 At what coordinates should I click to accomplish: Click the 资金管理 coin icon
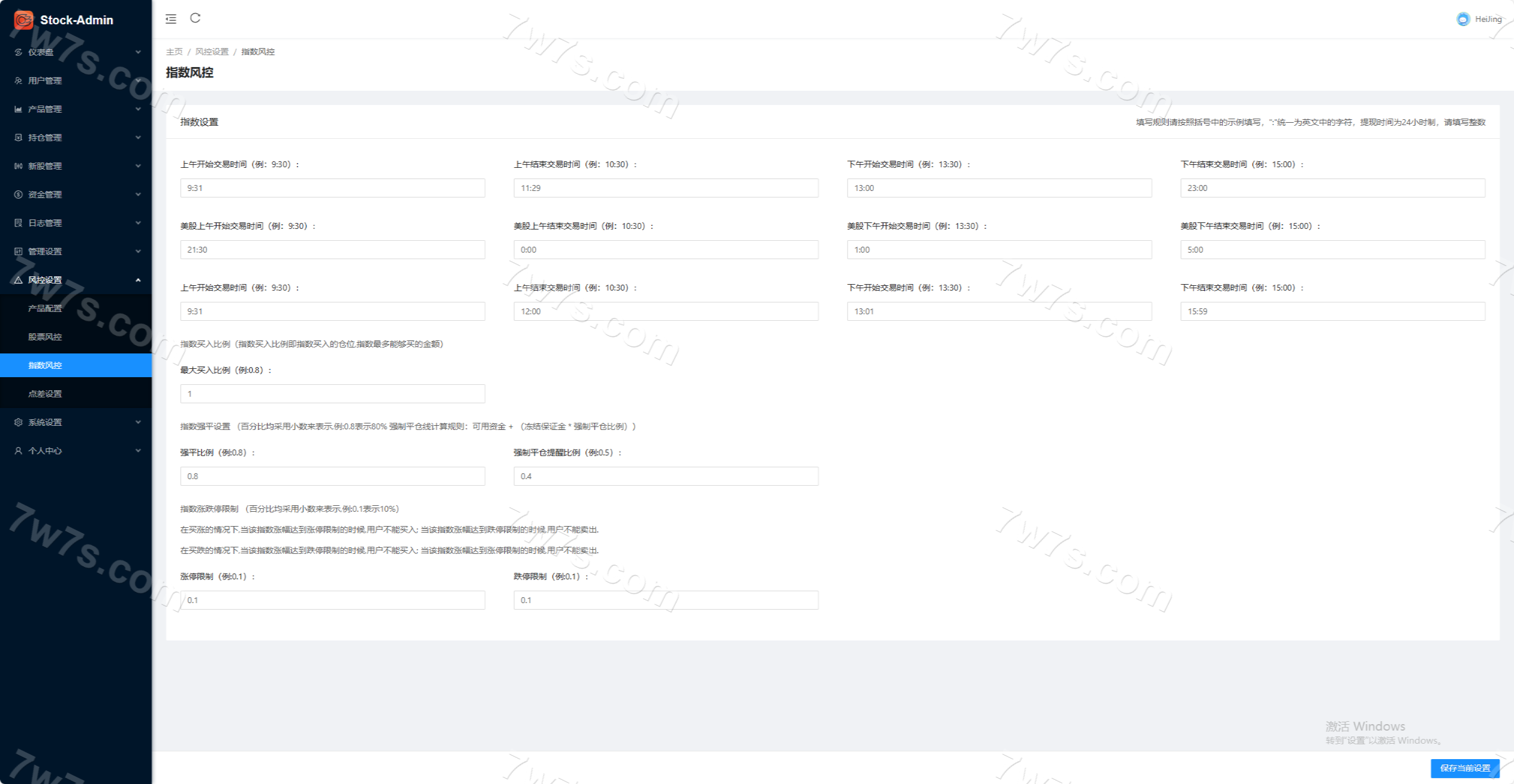[18, 195]
